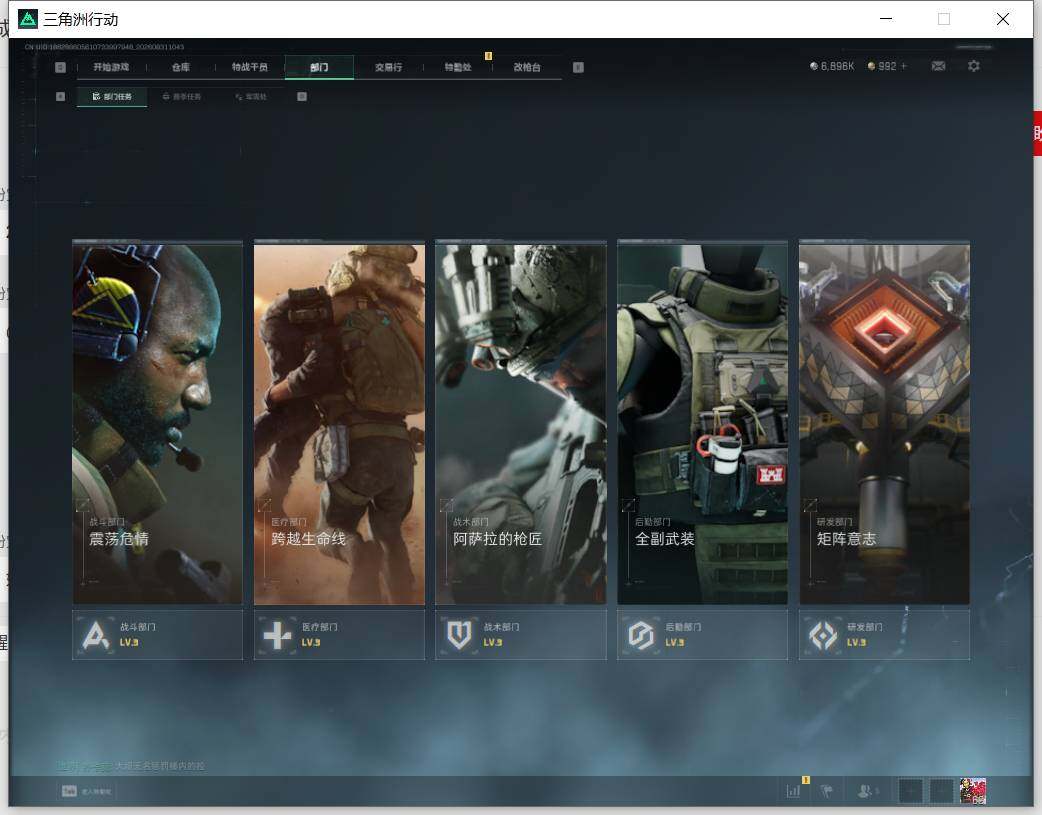
Task: Open the 阿萨拉的枪匠 mission card
Action: (521, 423)
